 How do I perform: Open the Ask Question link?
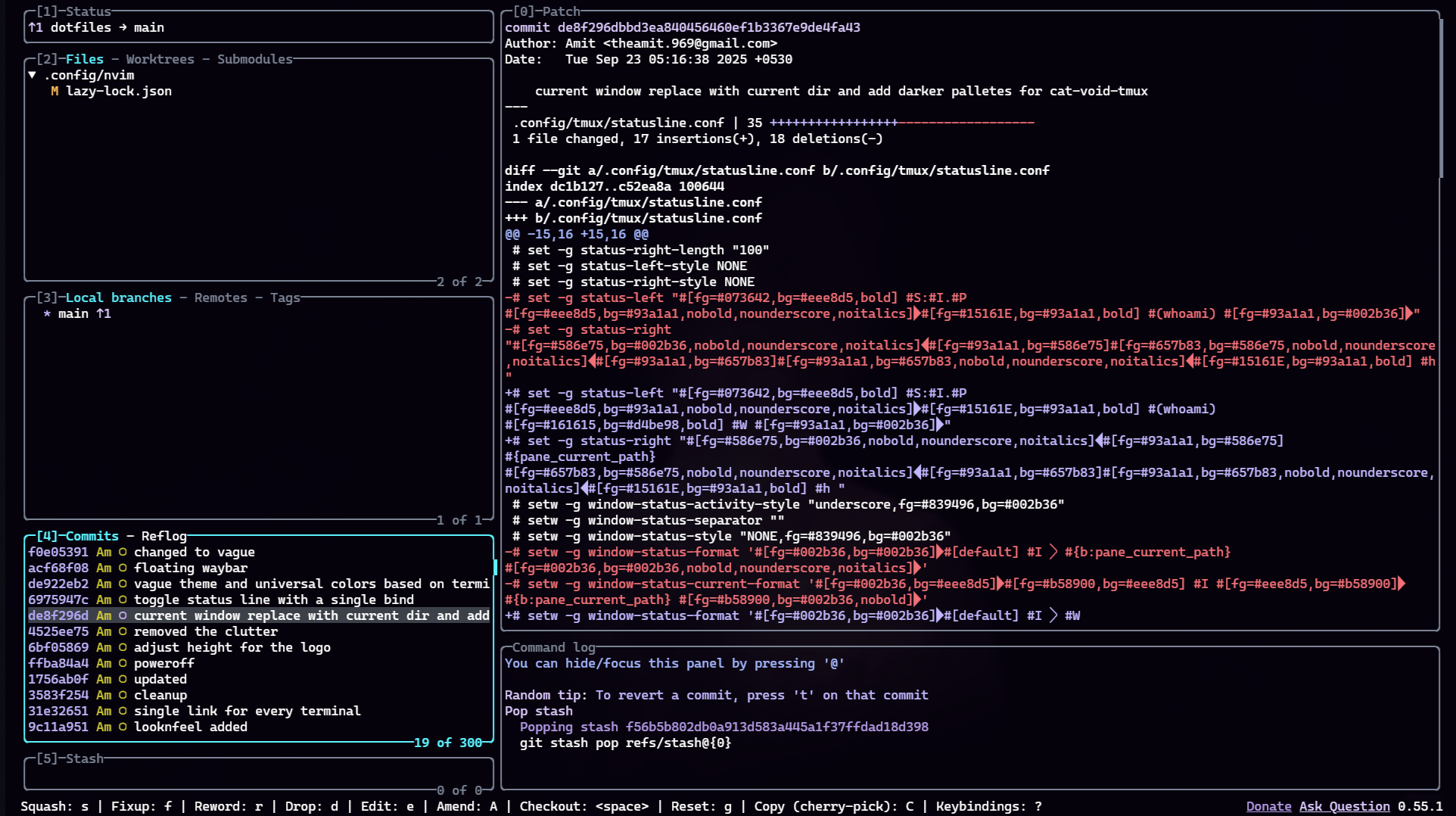pos(1345,806)
